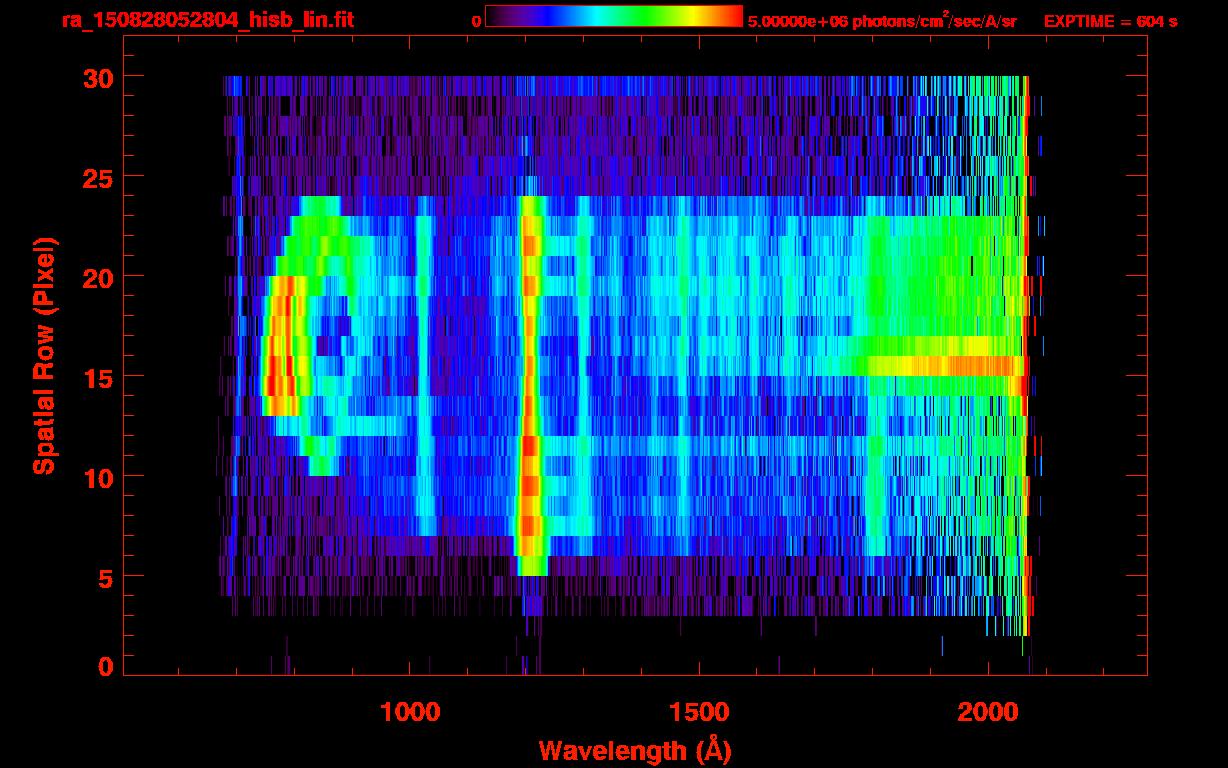Click the x-axis tick label 1000

pyautogui.click(x=410, y=712)
